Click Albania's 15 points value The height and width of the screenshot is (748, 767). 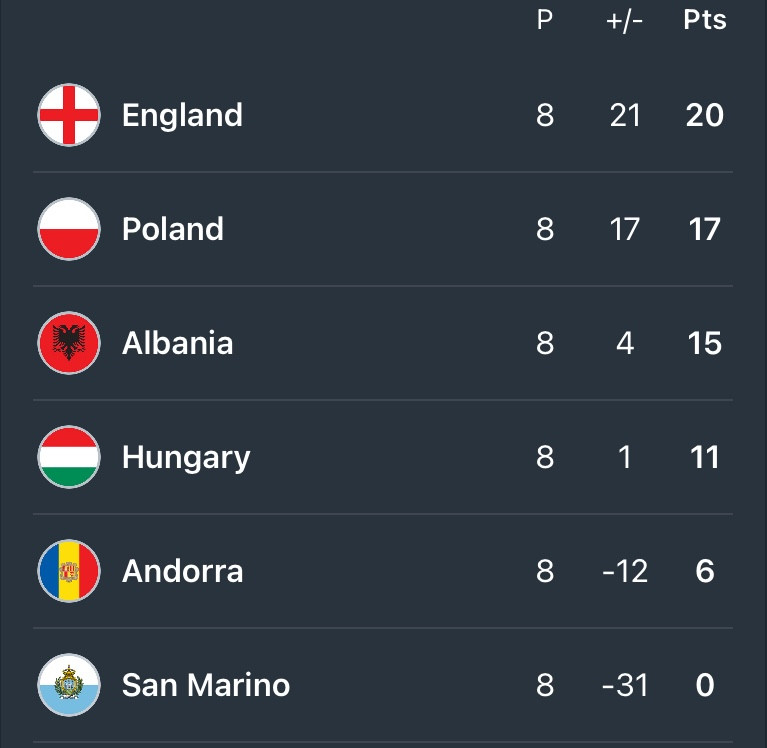[705, 343]
